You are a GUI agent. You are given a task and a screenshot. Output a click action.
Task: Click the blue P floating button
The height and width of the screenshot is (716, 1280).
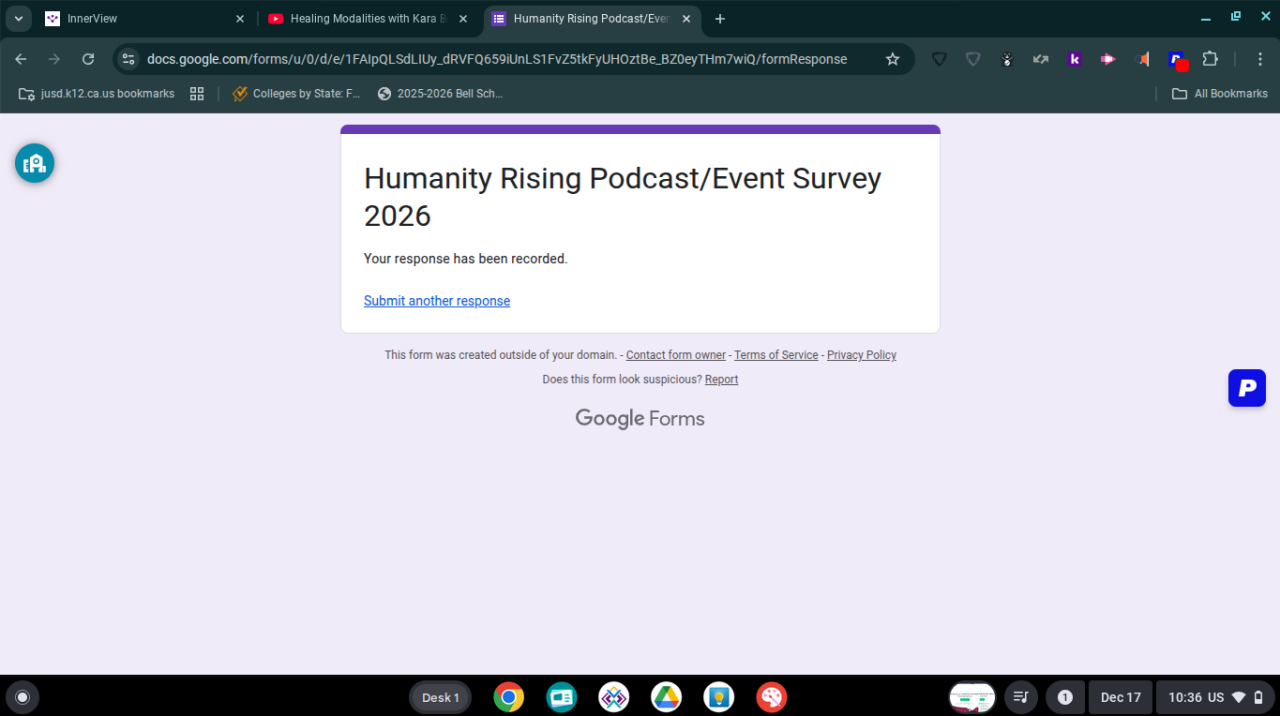click(1246, 388)
